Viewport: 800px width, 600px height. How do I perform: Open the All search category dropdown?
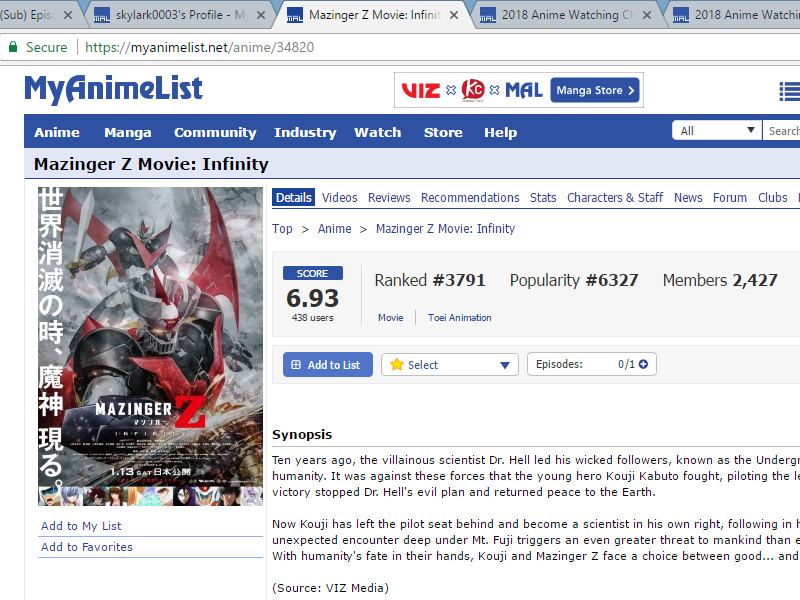click(717, 131)
